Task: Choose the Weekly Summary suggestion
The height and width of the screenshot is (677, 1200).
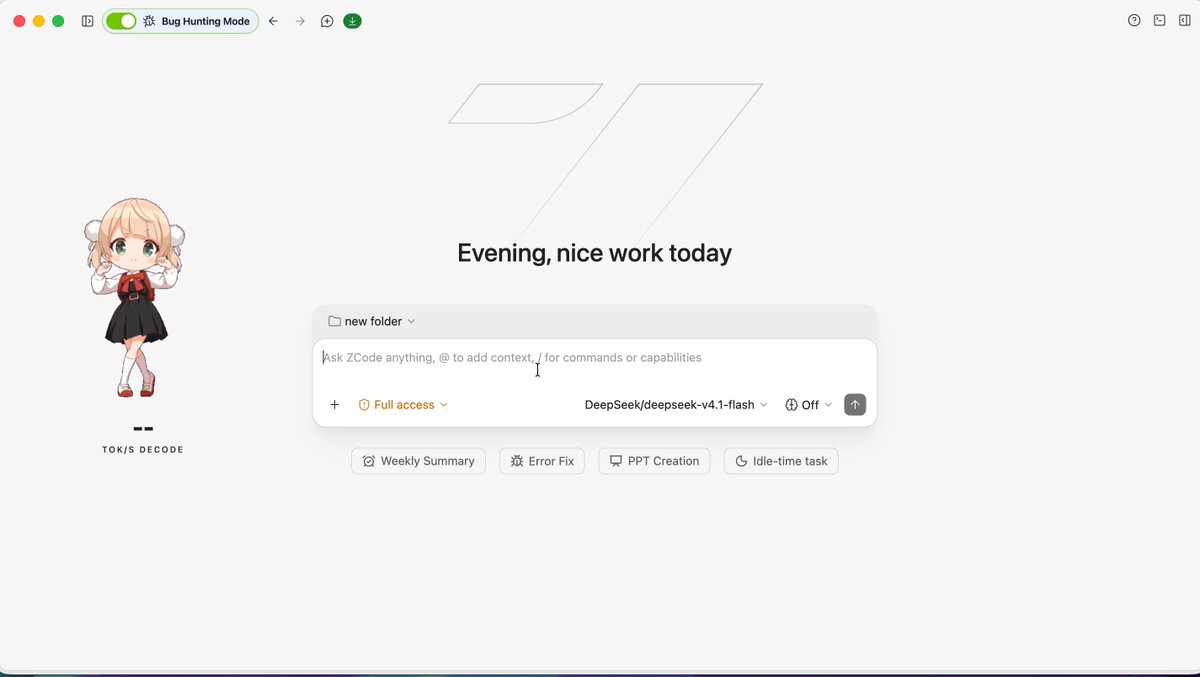Action: click(x=418, y=461)
